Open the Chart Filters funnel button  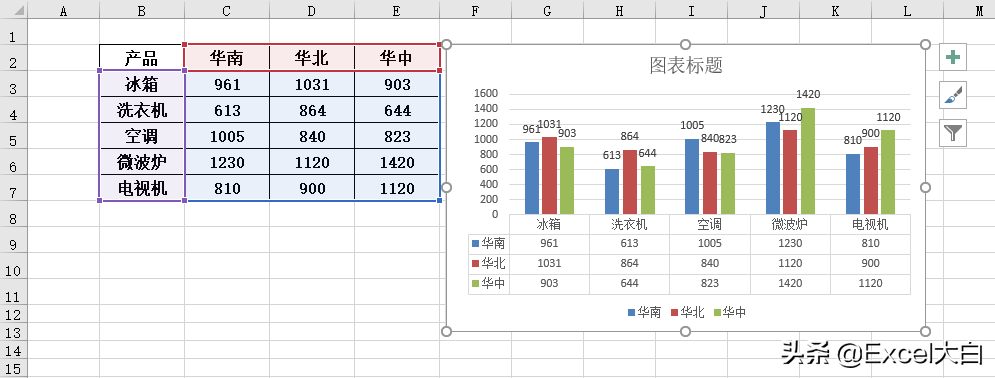pos(952,133)
